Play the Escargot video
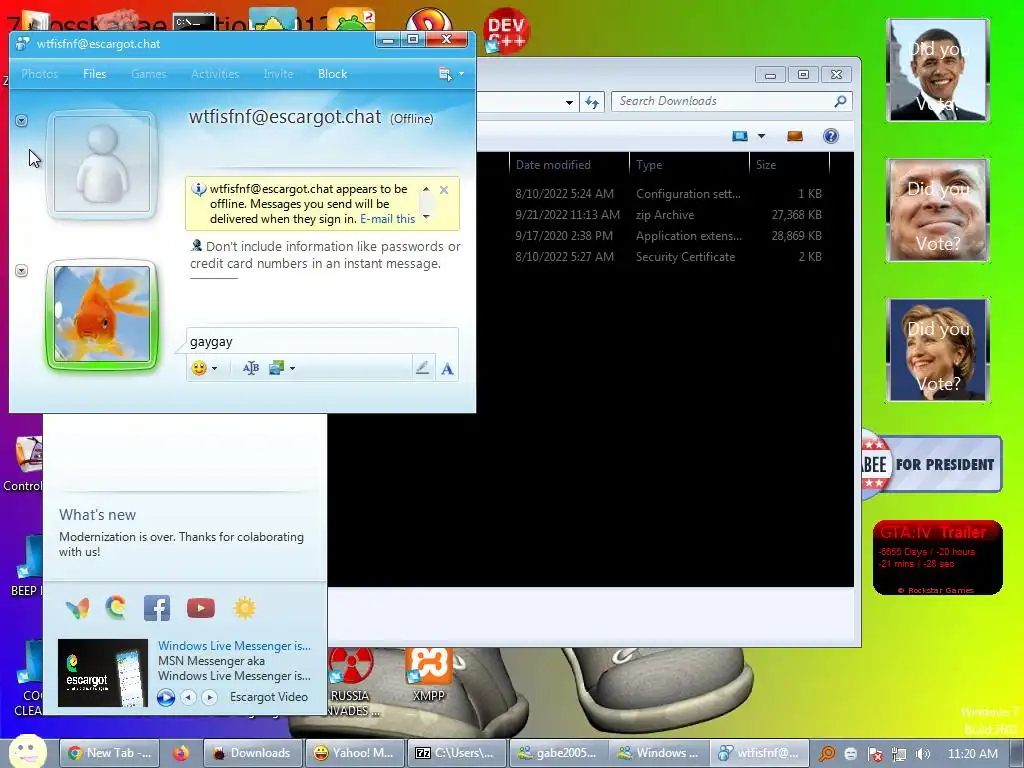The width and height of the screenshot is (1024, 768). tap(166, 697)
